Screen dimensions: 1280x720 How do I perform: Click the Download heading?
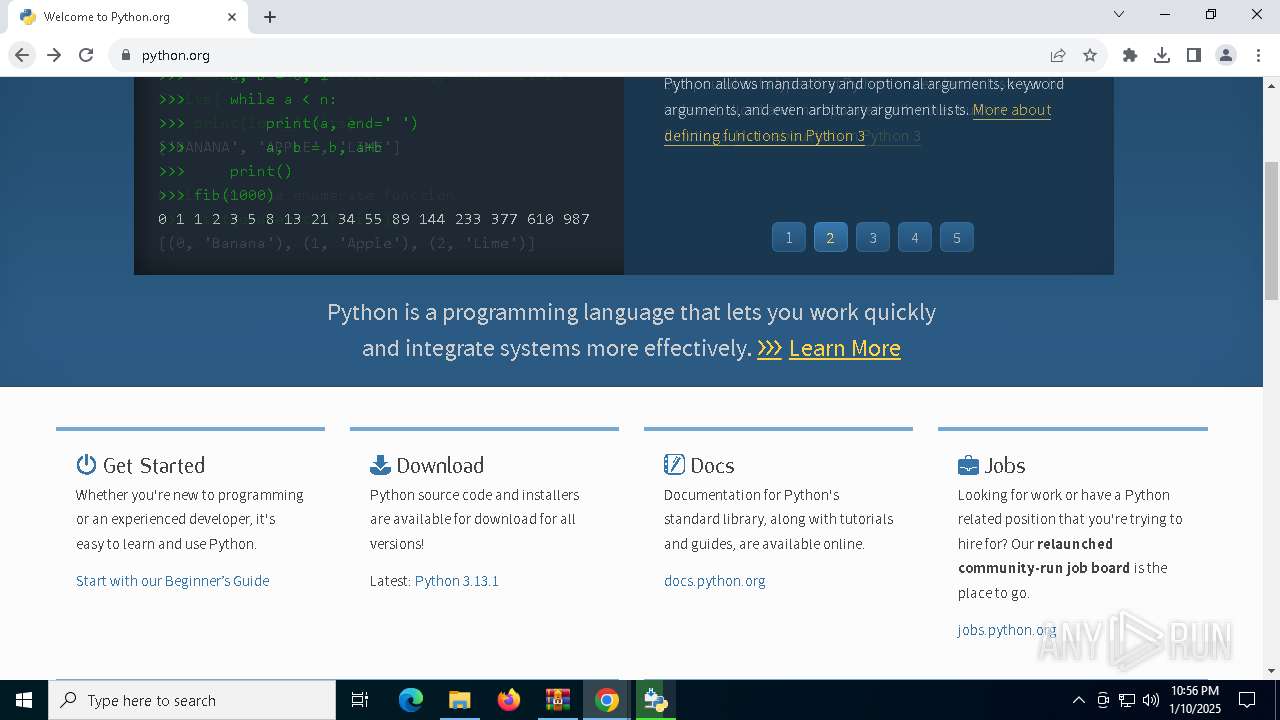click(x=440, y=465)
